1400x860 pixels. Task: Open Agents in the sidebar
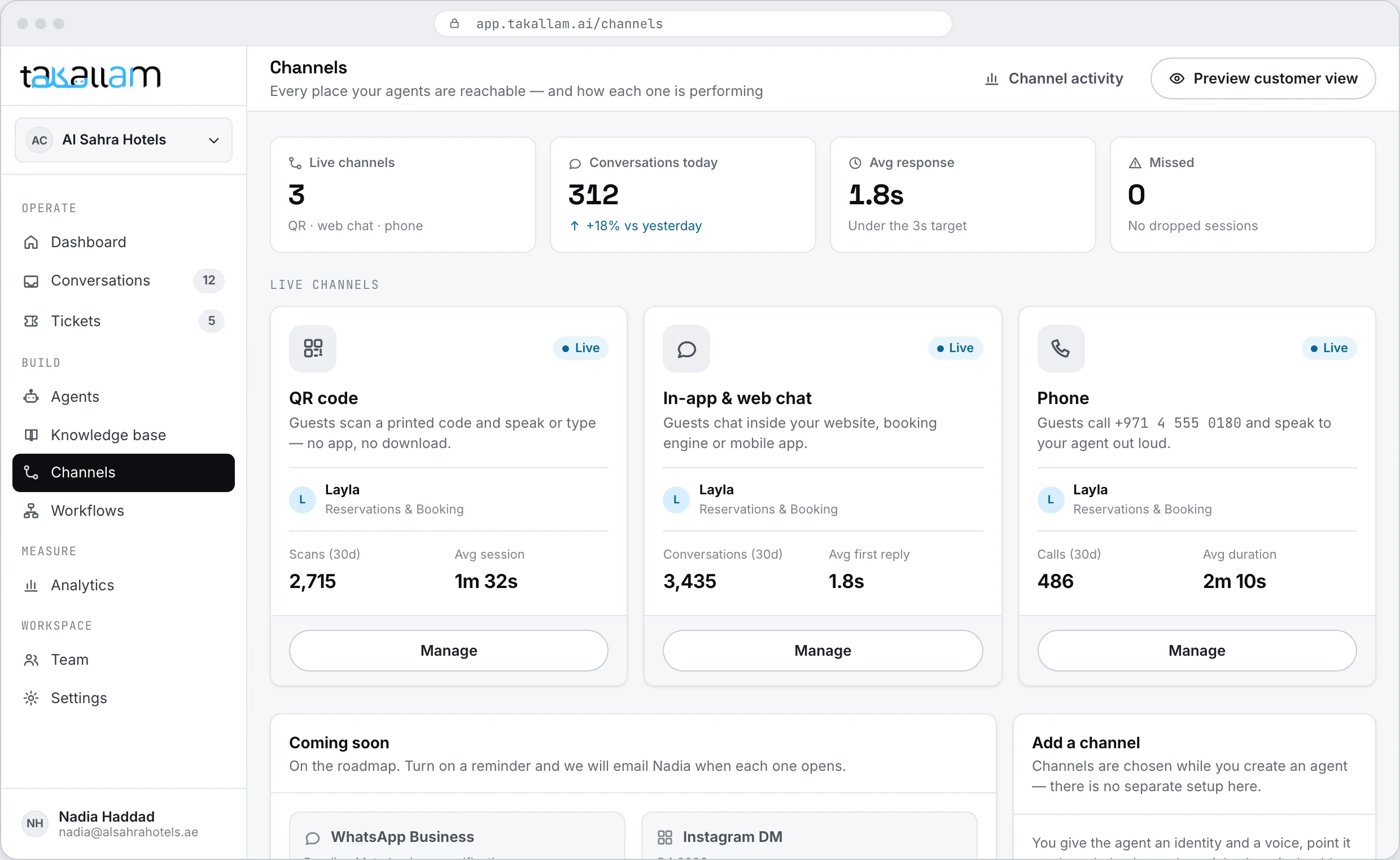click(124, 397)
